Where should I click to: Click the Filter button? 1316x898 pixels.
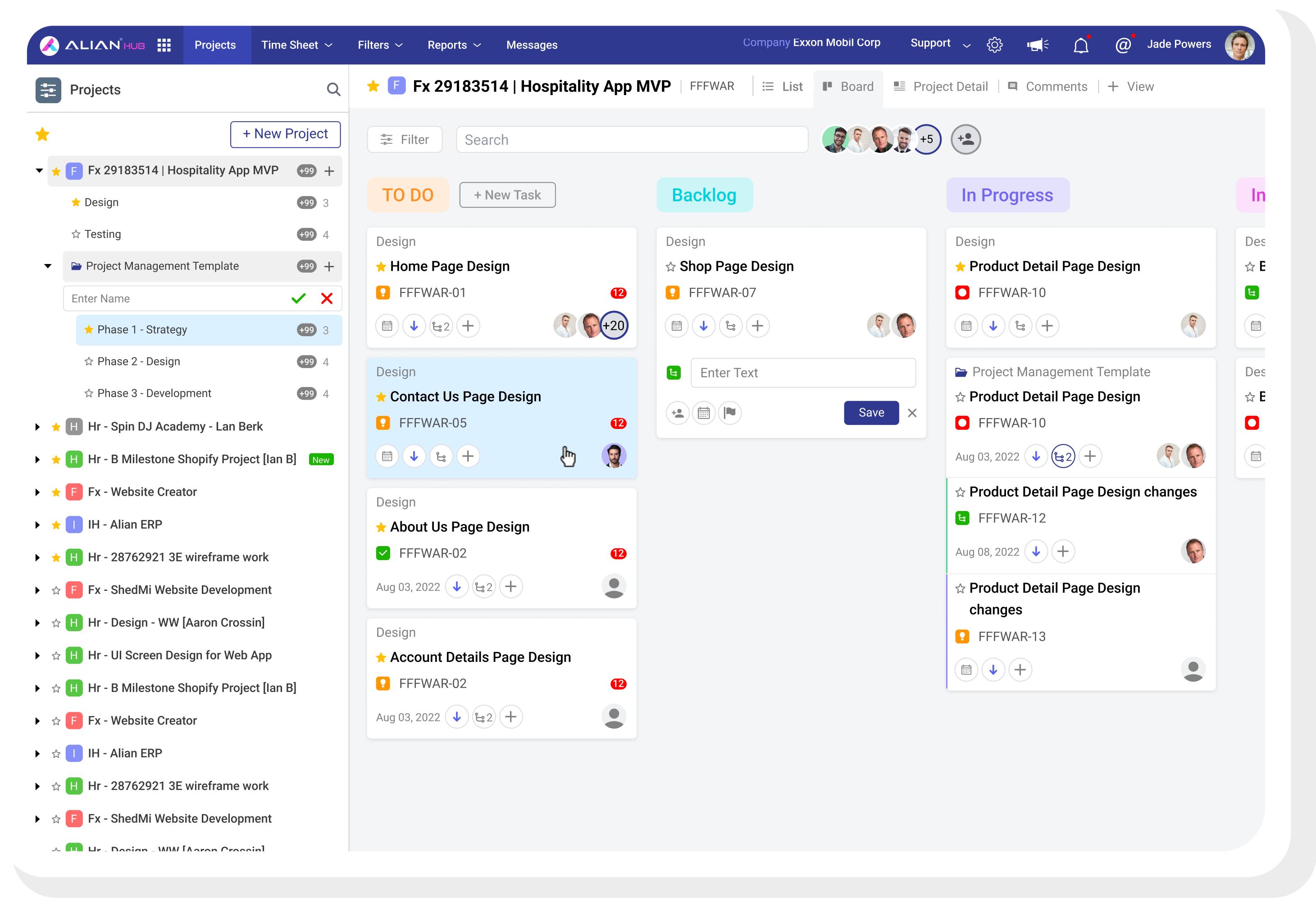(404, 139)
